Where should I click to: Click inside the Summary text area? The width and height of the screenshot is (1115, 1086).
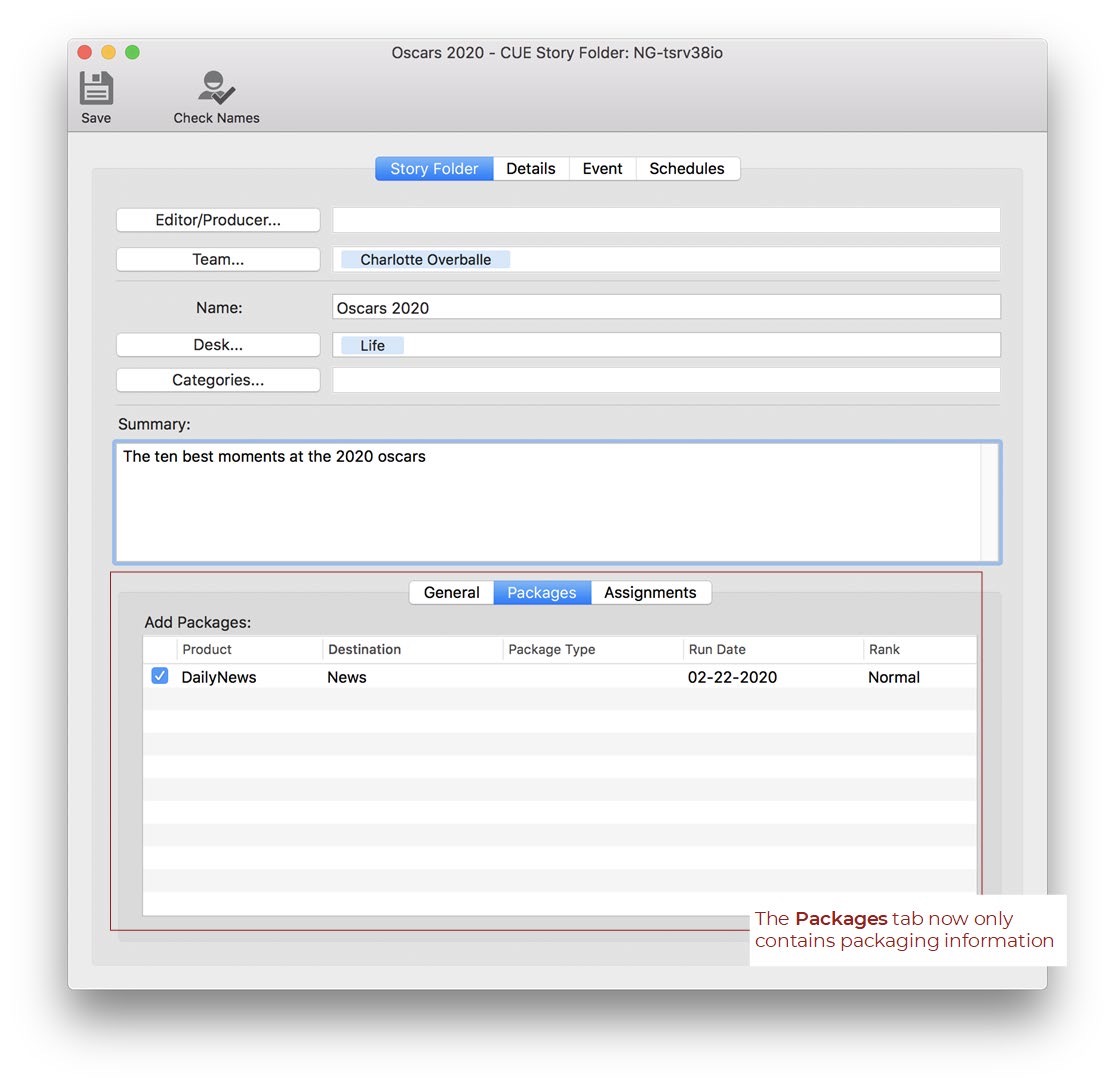click(x=550, y=510)
